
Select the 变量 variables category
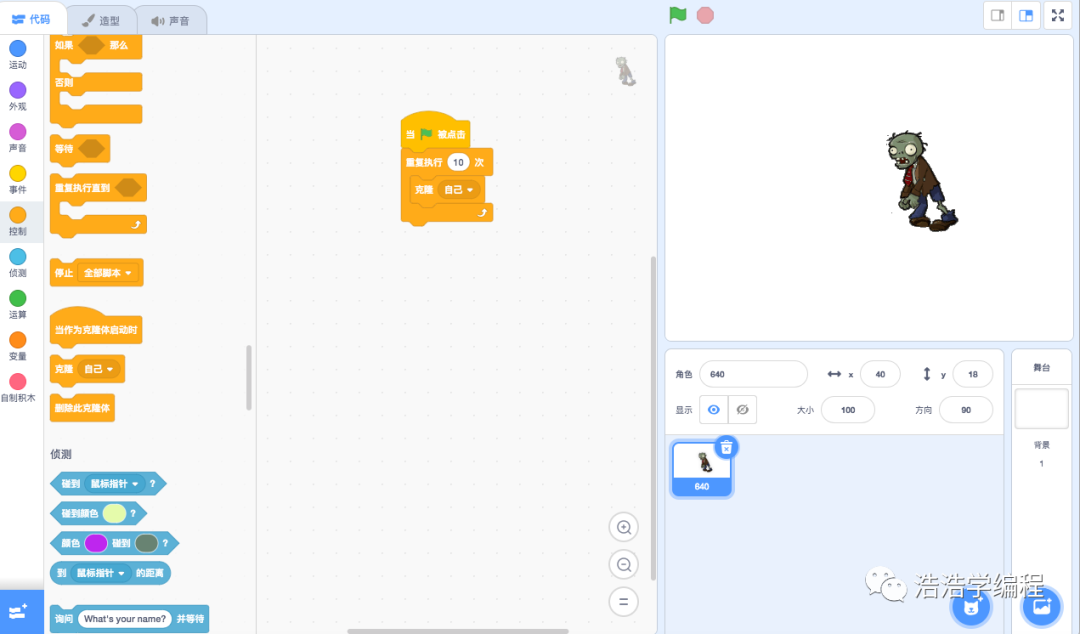point(18,347)
